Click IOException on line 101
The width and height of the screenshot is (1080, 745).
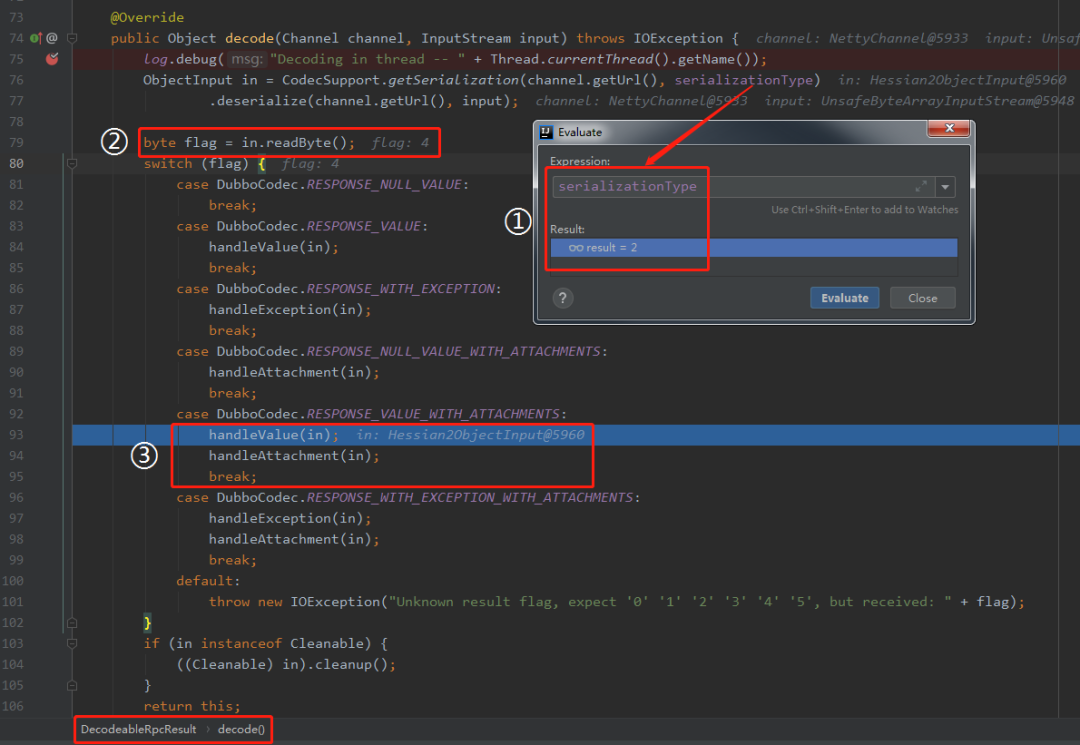[x=335, y=602]
